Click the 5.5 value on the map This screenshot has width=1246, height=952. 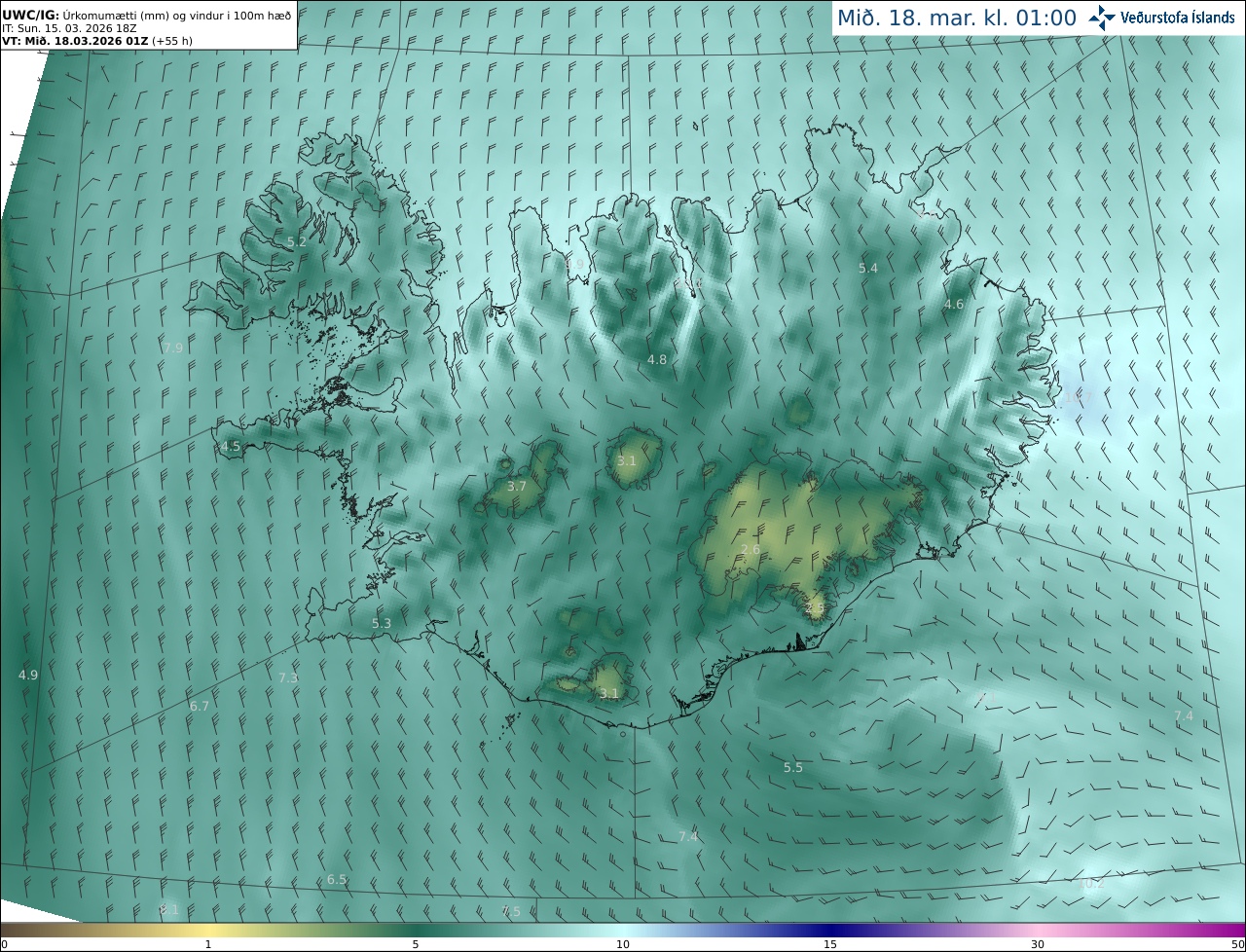[793, 768]
